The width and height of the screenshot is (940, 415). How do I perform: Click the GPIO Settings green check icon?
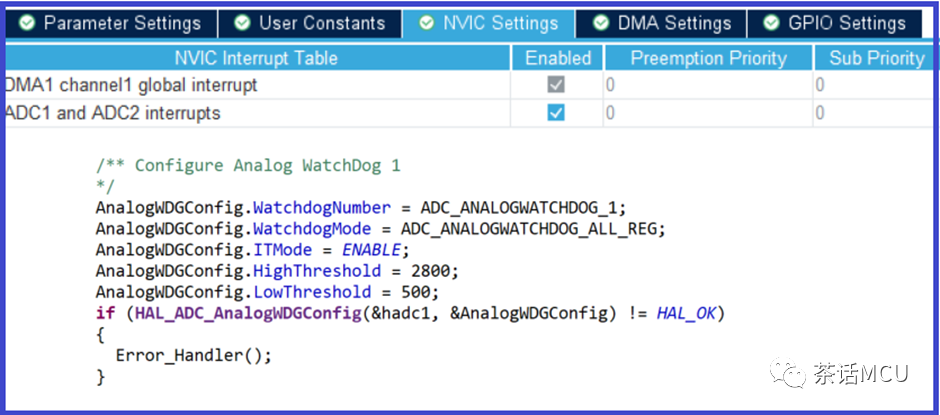point(771,22)
